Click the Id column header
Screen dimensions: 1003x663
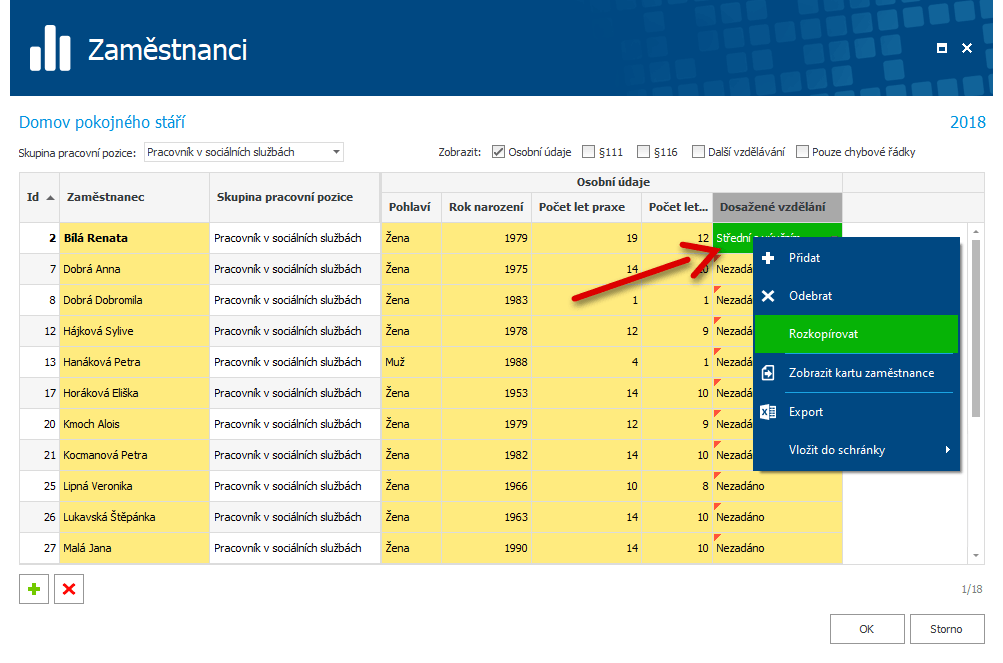pyautogui.click(x=40, y=197)
